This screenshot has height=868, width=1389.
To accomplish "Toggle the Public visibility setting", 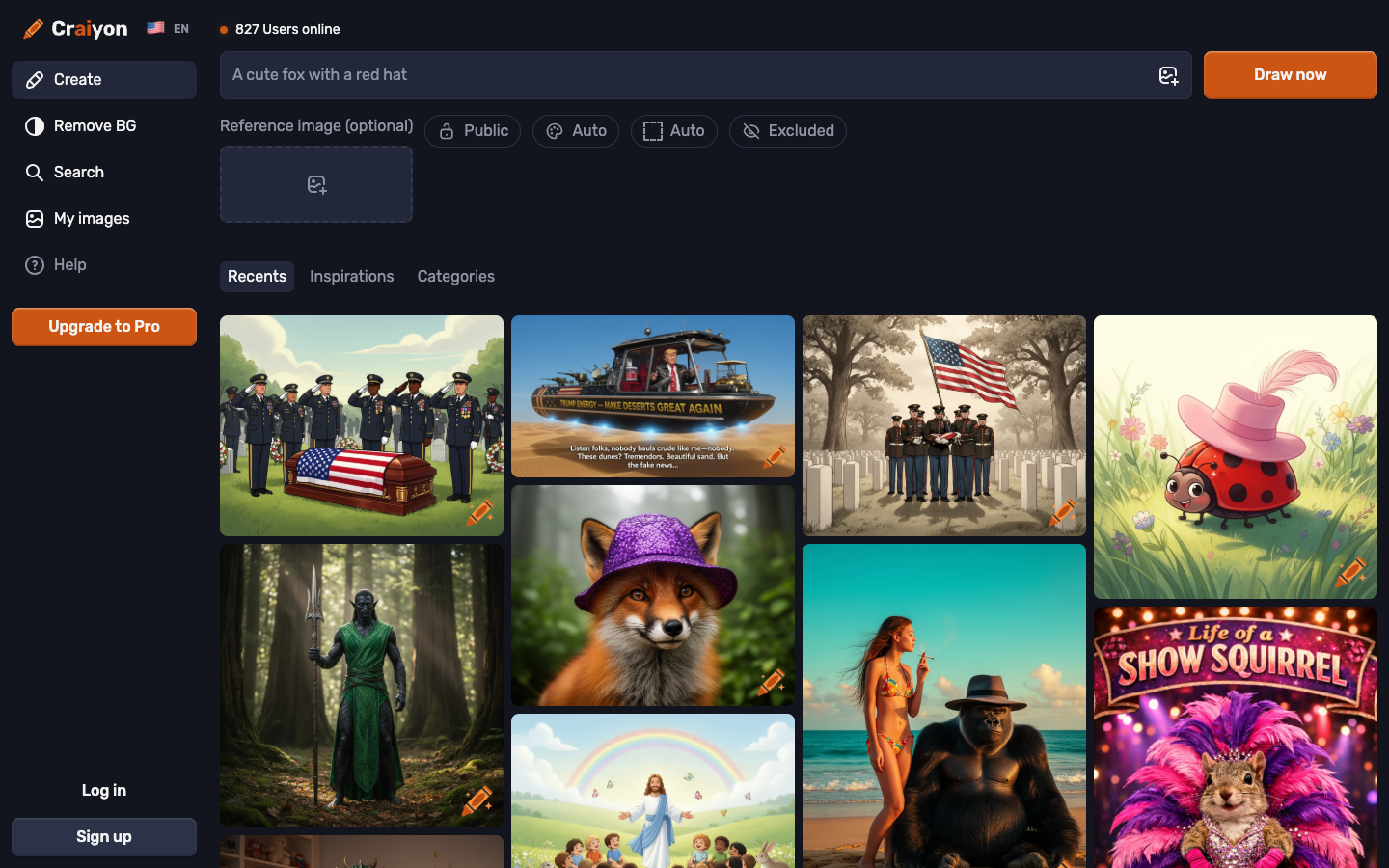I will click(x=473, y=130).
